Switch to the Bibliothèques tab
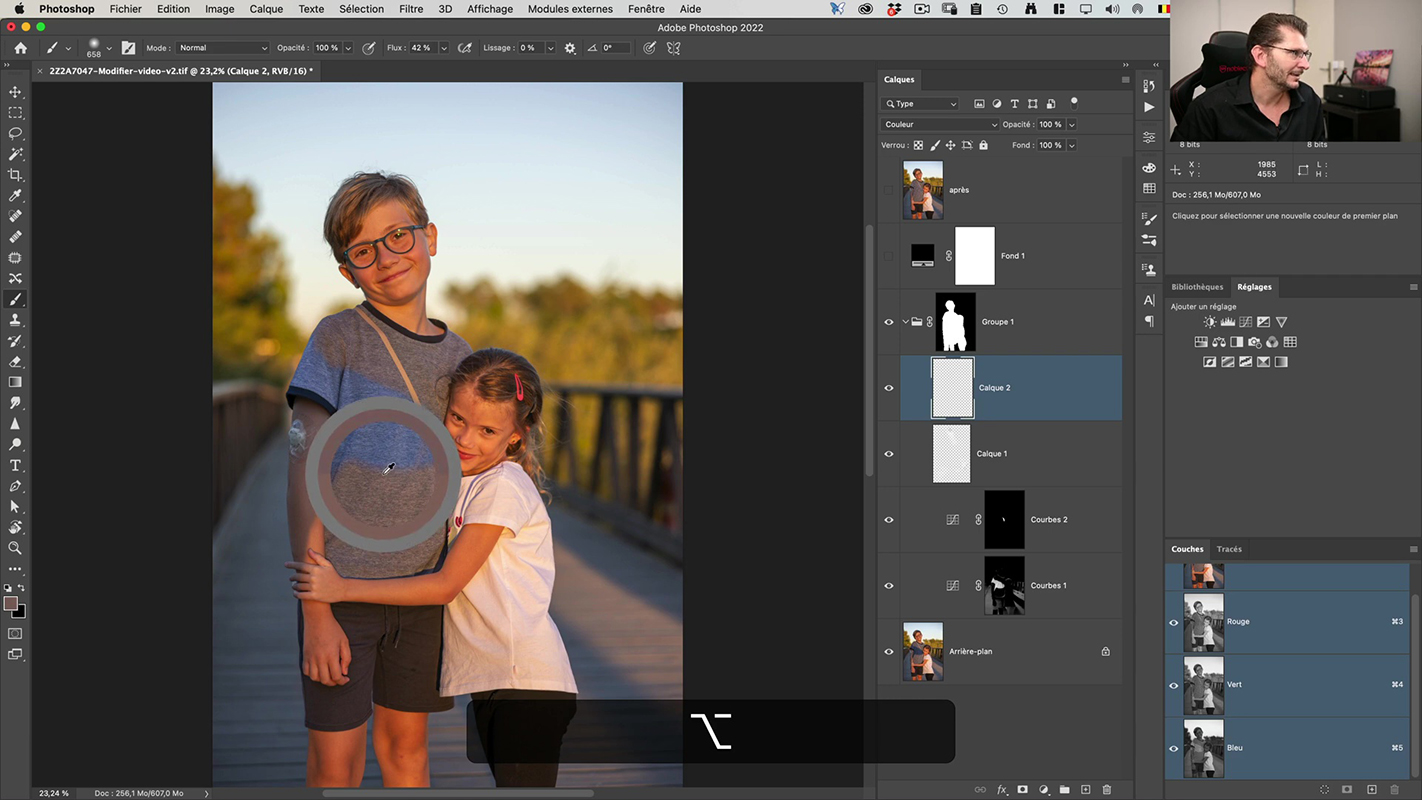This screenshot has height=800, width=1422. [1197, 287]
